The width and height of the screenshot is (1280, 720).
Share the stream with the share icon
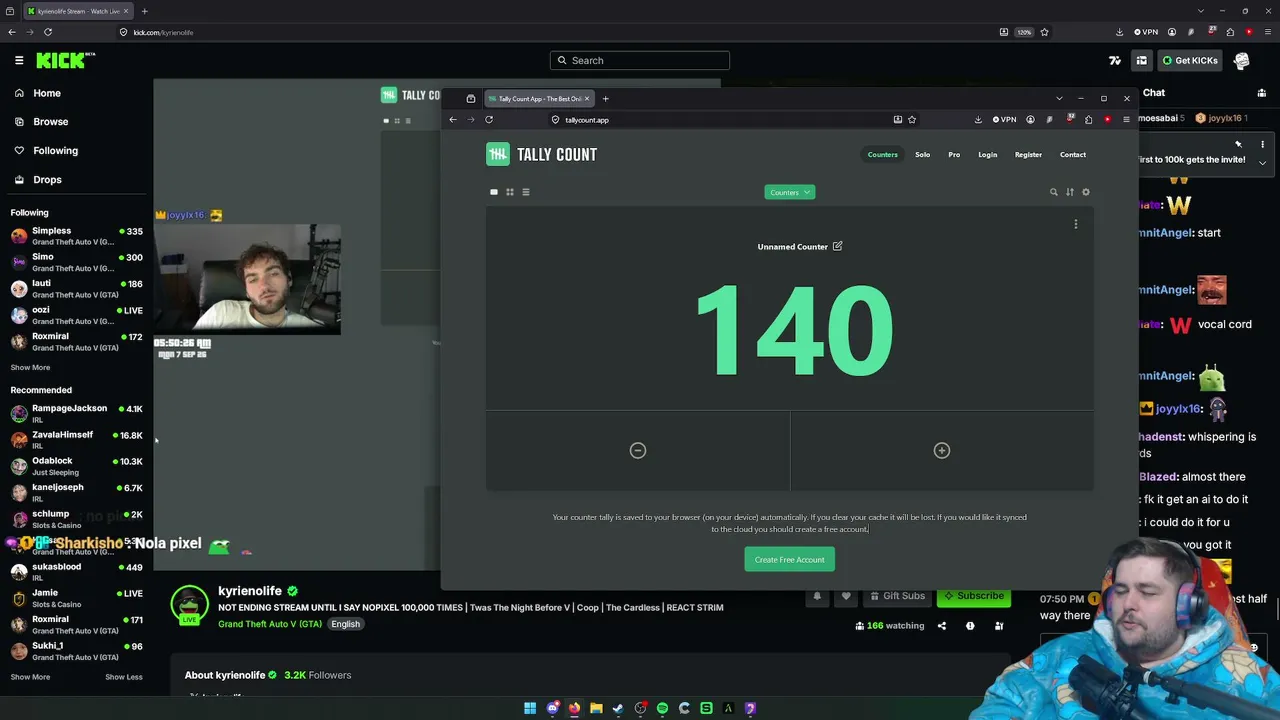click(x=941, y=626)
